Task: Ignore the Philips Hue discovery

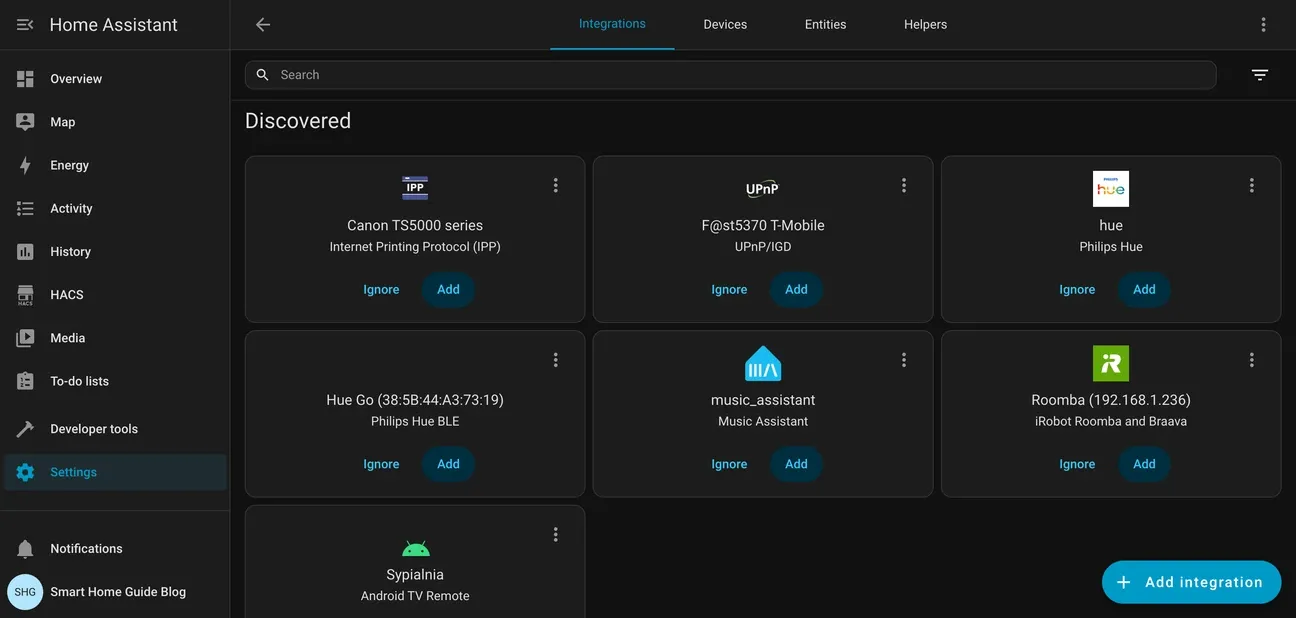Action: (1077, 290)
